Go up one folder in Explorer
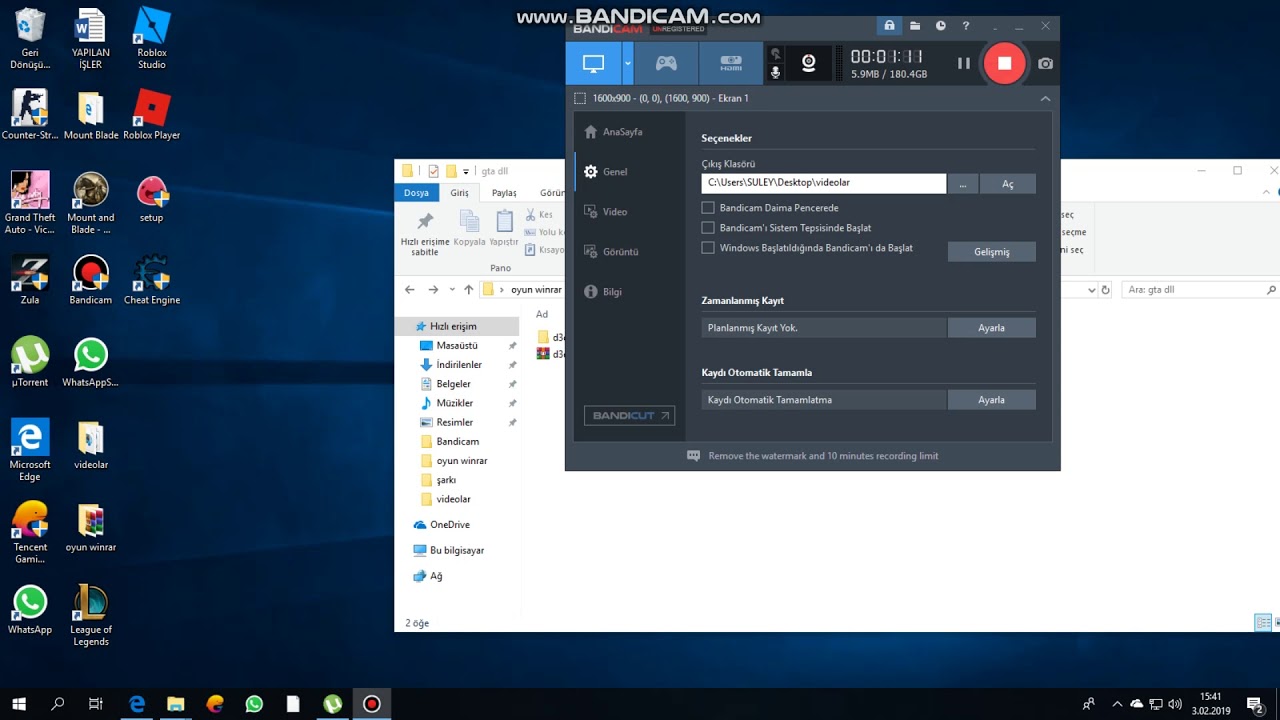Screen dimensions: 1280x720 (x=468, y=290)
